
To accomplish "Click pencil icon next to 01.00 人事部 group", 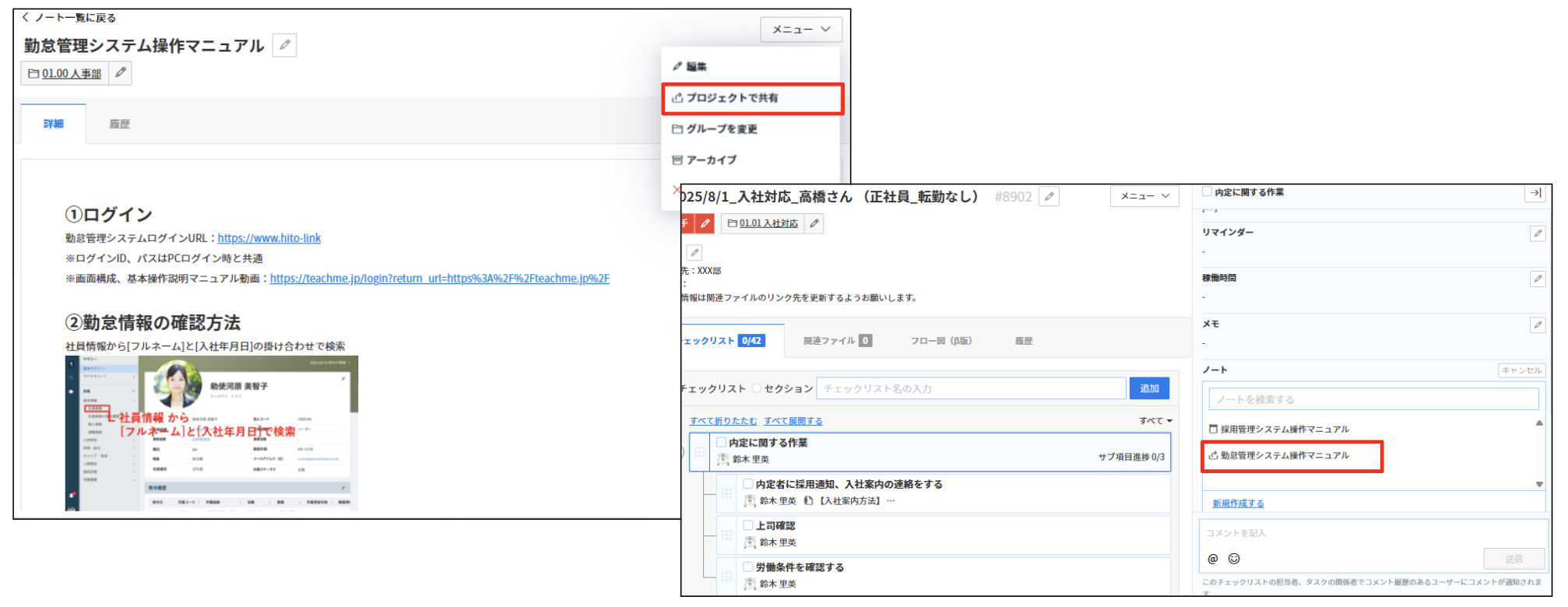I will click(120, 73).
